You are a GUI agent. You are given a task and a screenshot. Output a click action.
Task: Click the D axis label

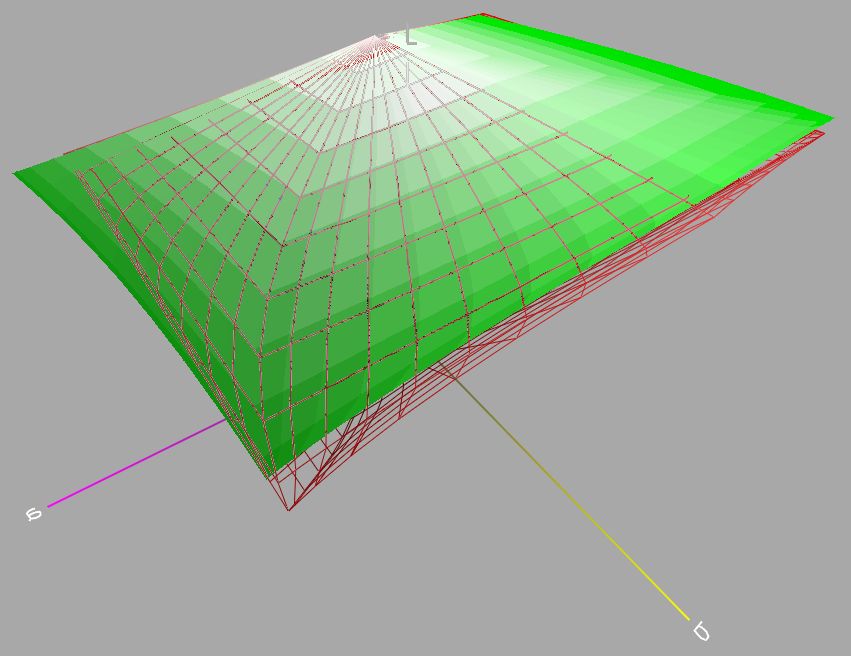(x=701, y=631)
